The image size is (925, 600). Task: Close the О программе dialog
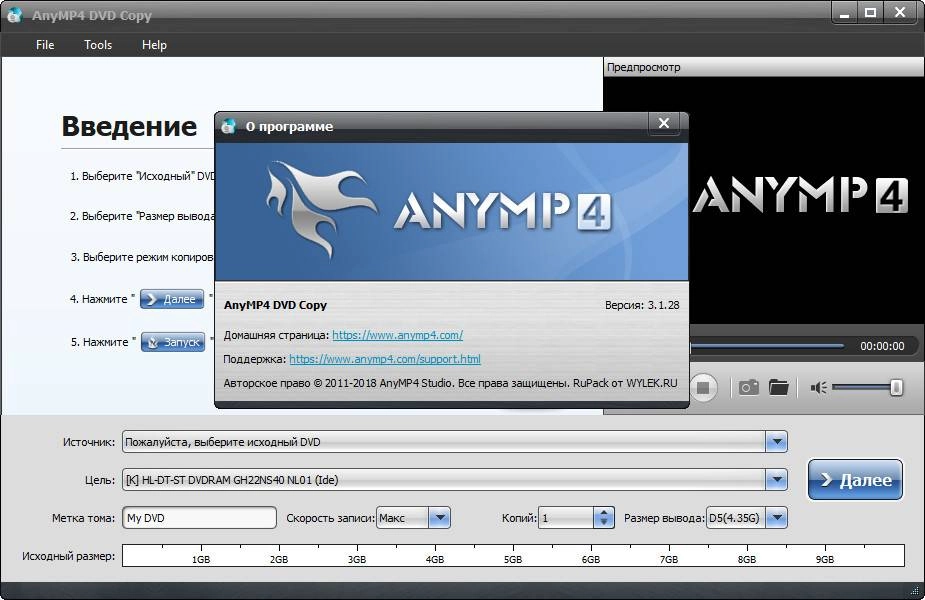coord(664,123)
